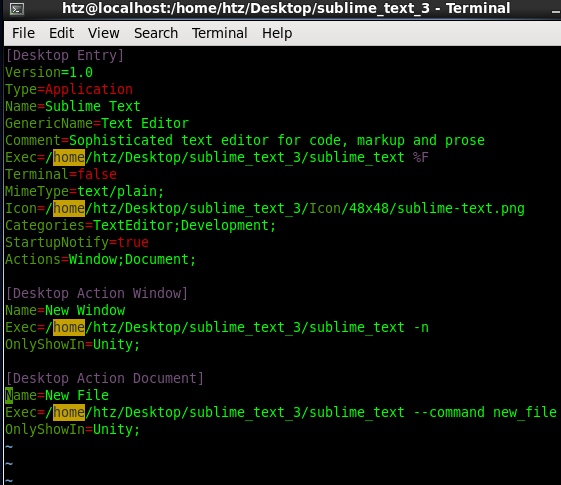This screenshot has height=485, width=561.
Task: Click the last OnlyShowIn=Unity; line
Action: [73, 429]
